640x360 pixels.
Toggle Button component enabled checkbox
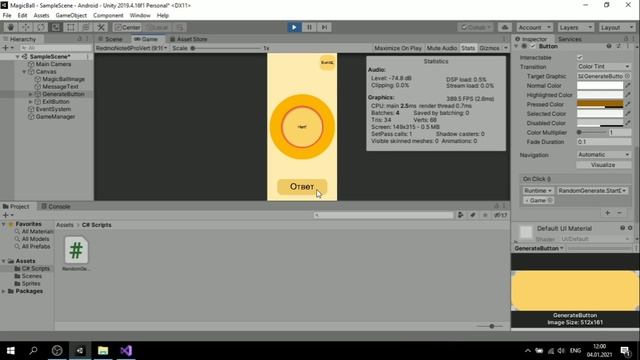[x=533, y=46]
